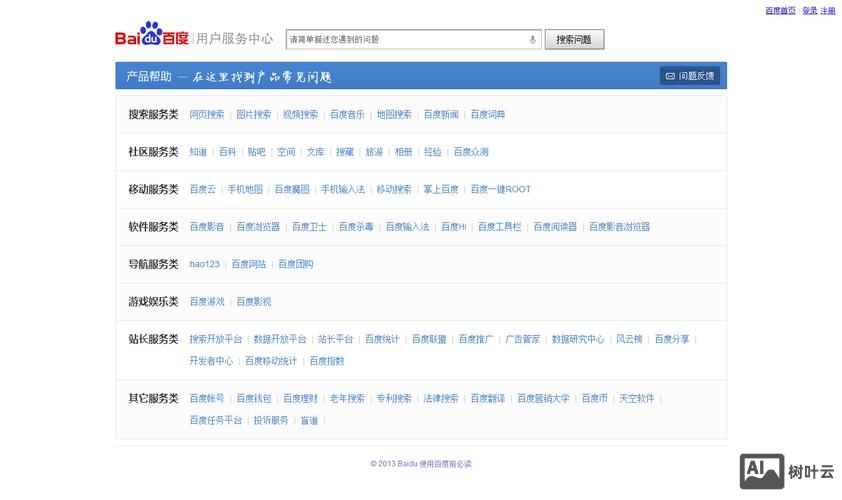Open 百度浏览器 link
The image size is (842, 500).
click(x=258, y=227)
